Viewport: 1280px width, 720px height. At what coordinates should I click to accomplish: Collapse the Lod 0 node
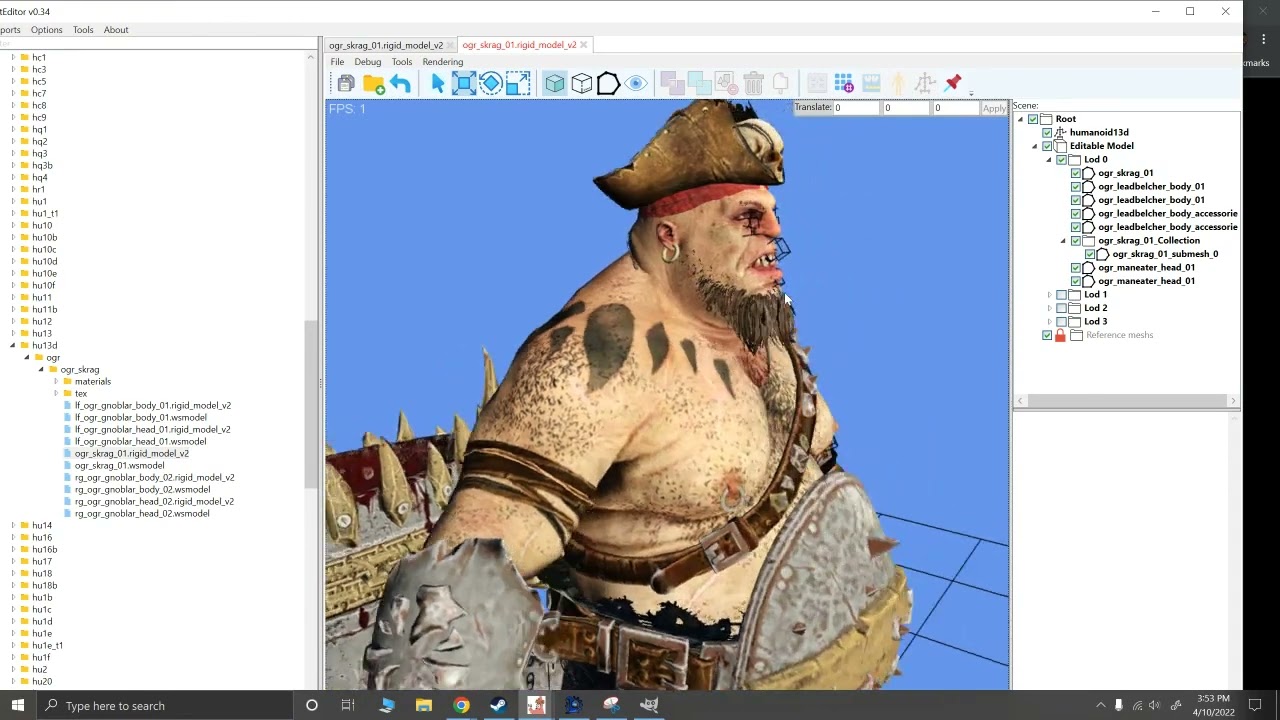1049,160
